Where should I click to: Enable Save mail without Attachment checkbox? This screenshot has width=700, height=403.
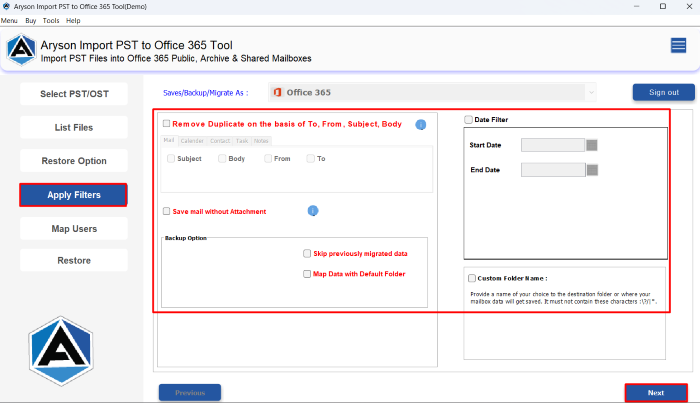167,211
